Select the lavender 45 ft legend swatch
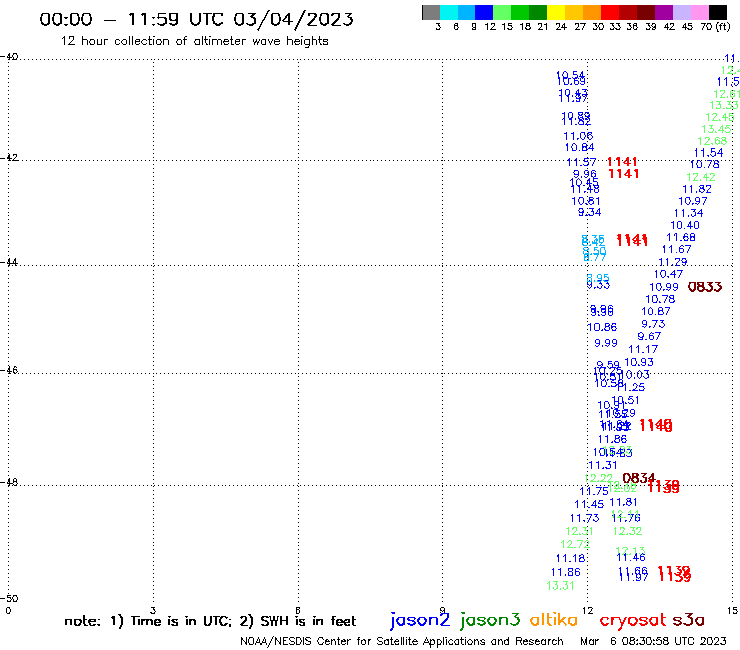Screen dimensions: 740x650 pos(681,12)
